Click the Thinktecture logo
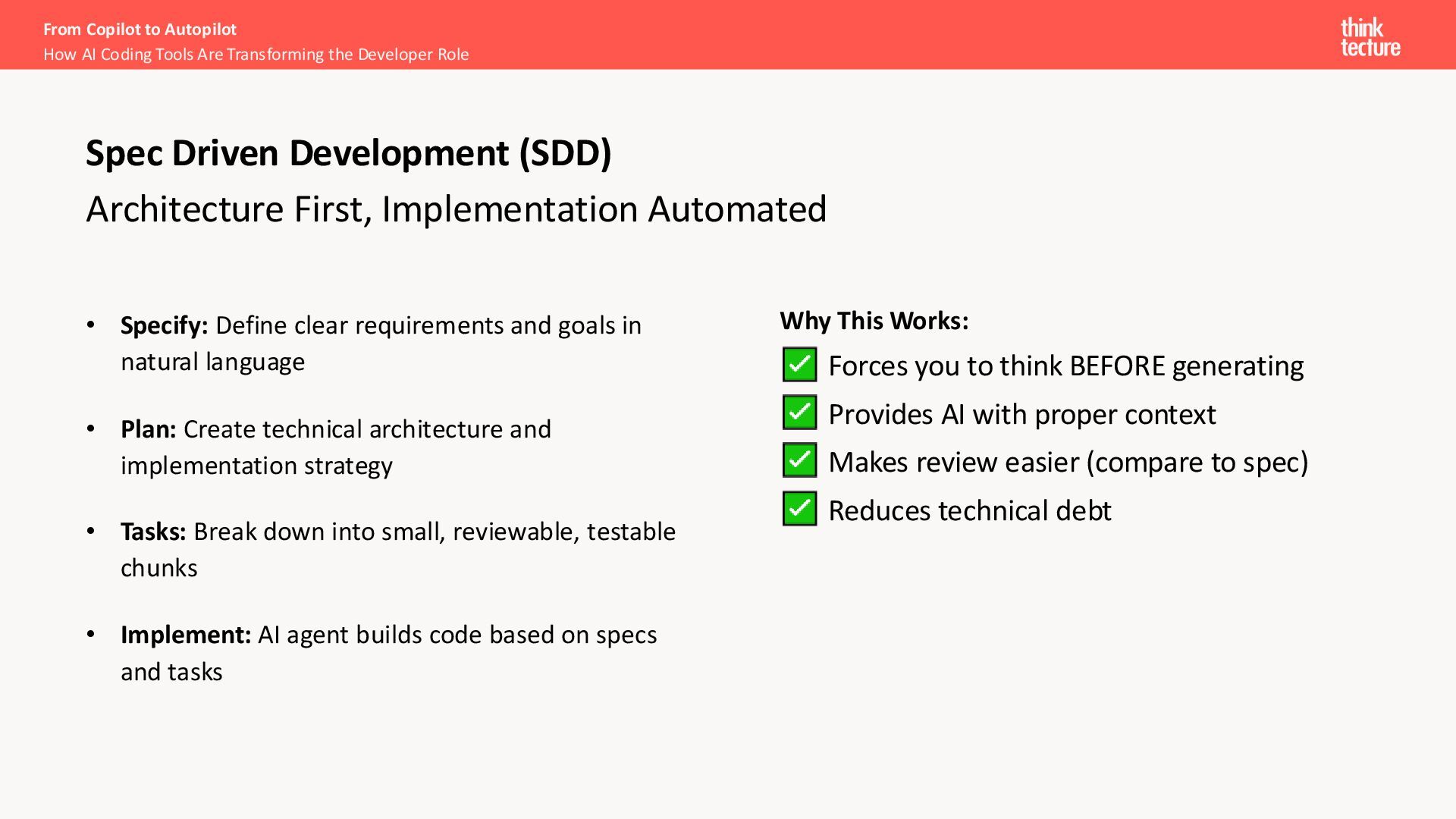The height and width of the screenshot is (819, 1456). pyautogui.click(x=1370, y=37)
